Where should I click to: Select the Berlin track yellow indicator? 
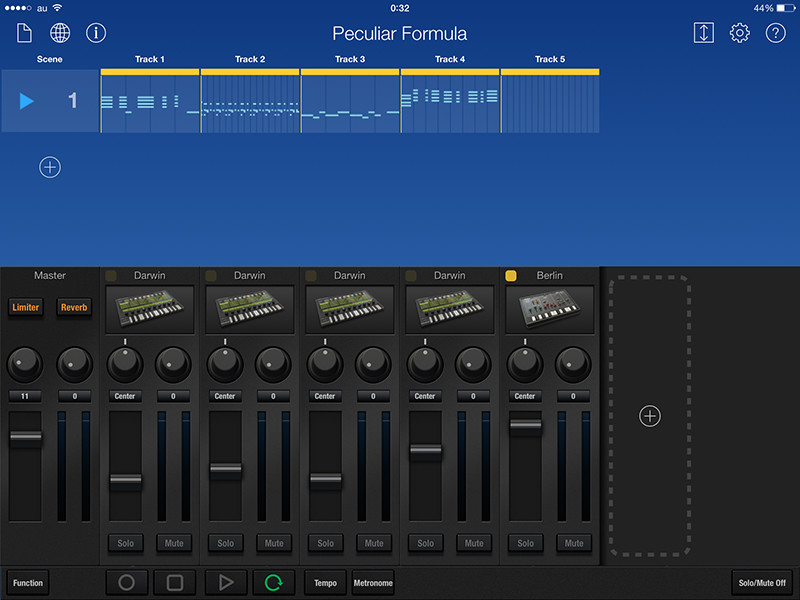point(511,276)
